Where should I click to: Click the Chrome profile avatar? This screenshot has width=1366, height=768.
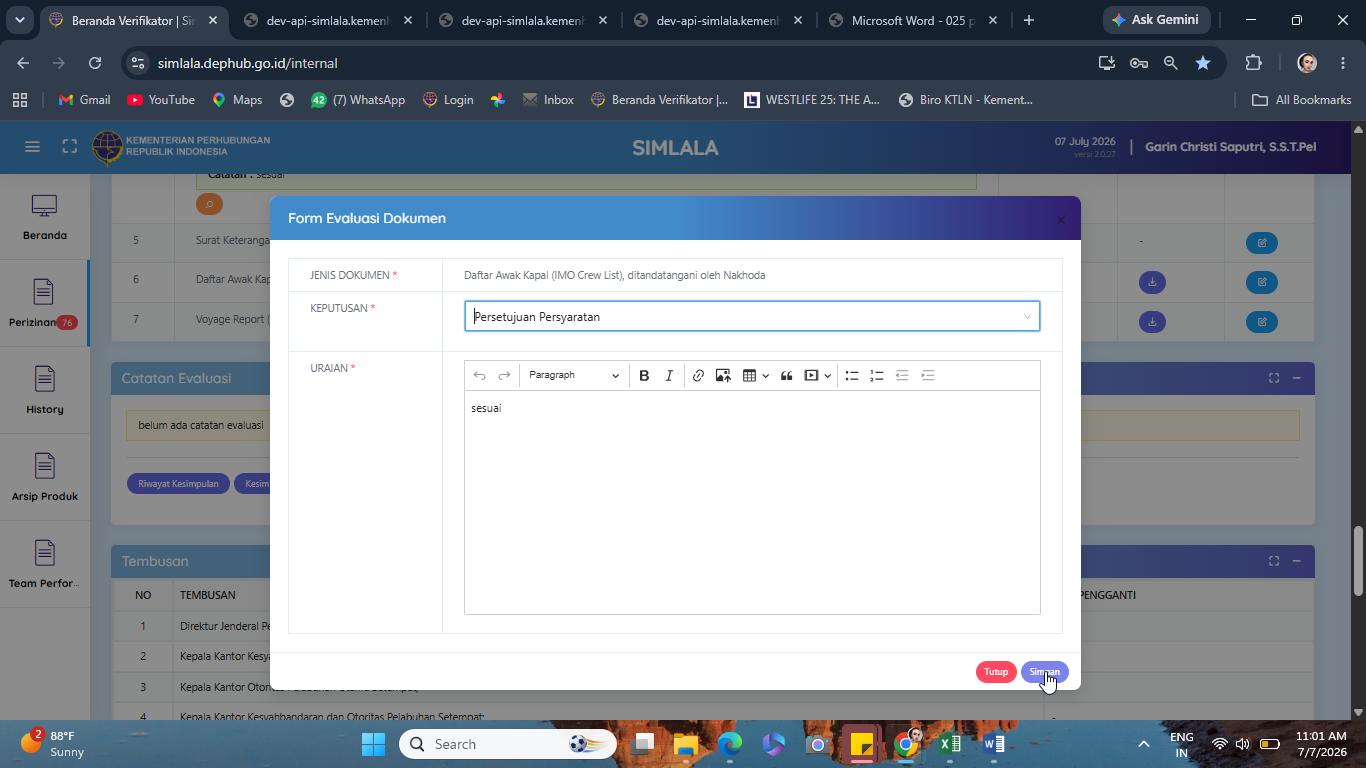[1306, 63]
